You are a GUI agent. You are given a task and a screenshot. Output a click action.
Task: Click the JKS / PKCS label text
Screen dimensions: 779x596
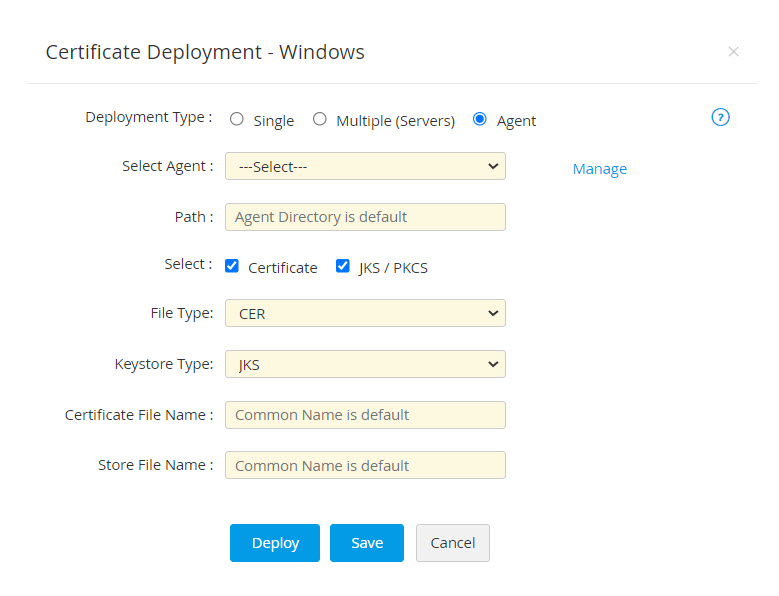coord(393,268)
